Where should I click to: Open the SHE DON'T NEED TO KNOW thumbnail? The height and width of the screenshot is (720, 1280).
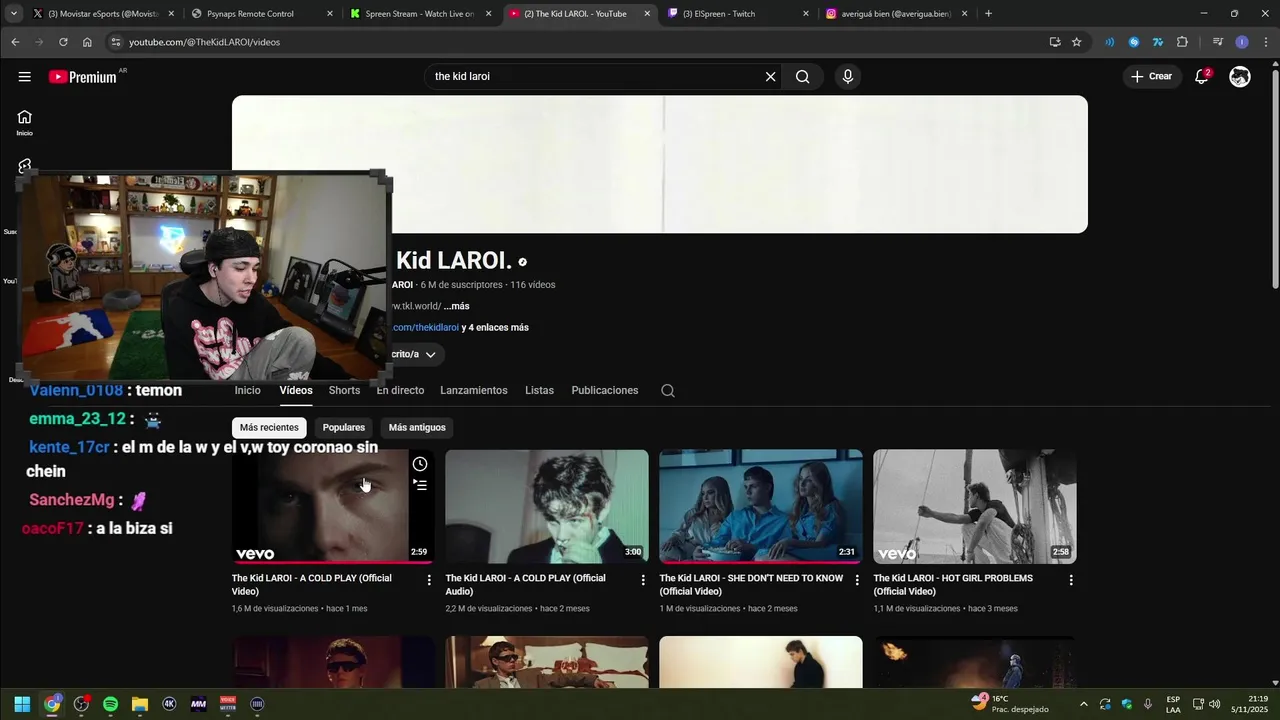(761, 506)
